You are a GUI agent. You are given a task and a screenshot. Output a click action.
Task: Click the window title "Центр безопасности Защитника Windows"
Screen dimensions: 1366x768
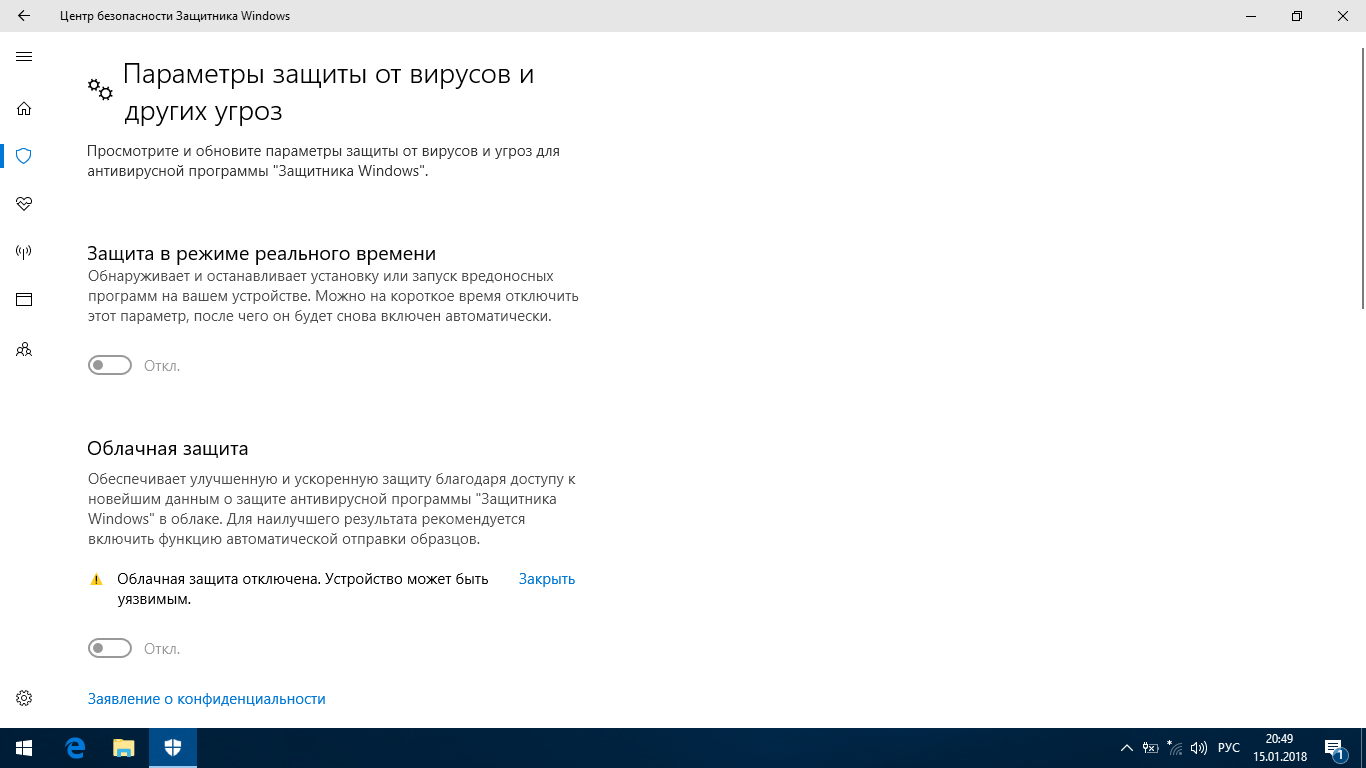175,16
